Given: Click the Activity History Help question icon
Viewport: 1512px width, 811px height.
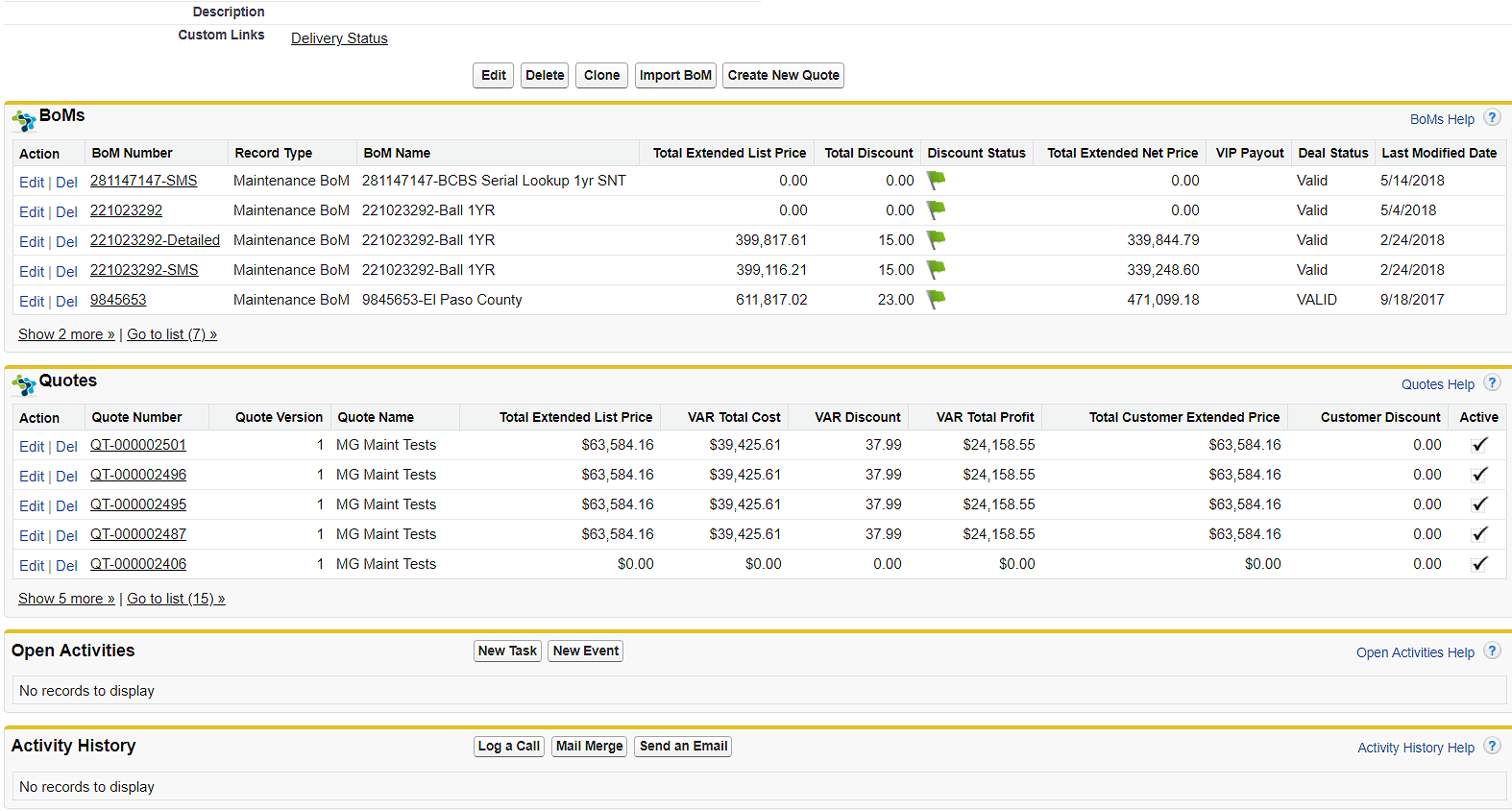Looking at the screenshot, I should (1491, 747).
